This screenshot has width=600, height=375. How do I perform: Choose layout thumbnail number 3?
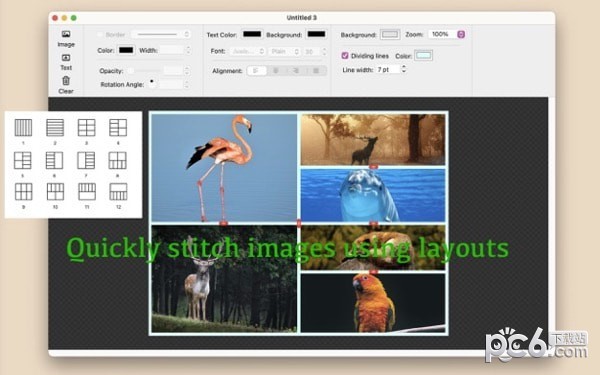(x=86, y=127)
